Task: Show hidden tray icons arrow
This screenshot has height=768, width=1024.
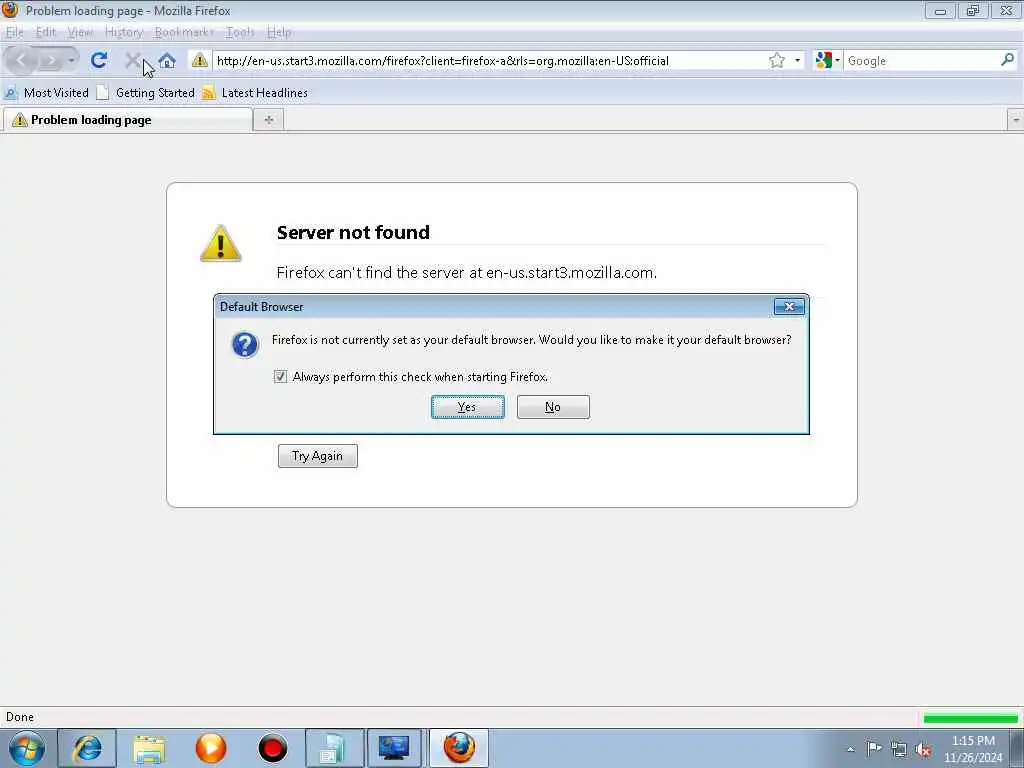Action: (x=850, y=749)
